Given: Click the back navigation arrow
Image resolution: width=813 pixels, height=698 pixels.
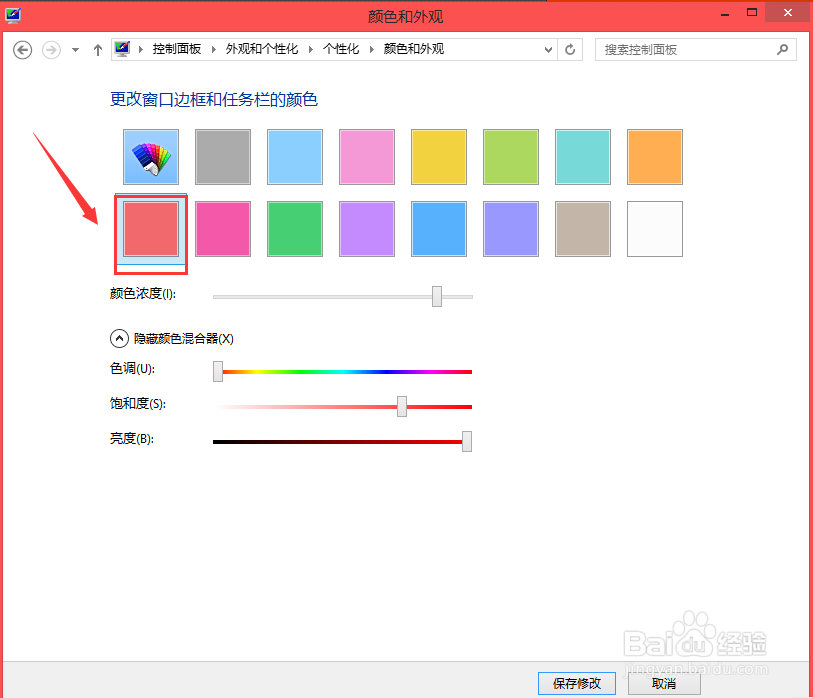Looking at the screenshot, I should pyautogui.click(x=22, y=49).
